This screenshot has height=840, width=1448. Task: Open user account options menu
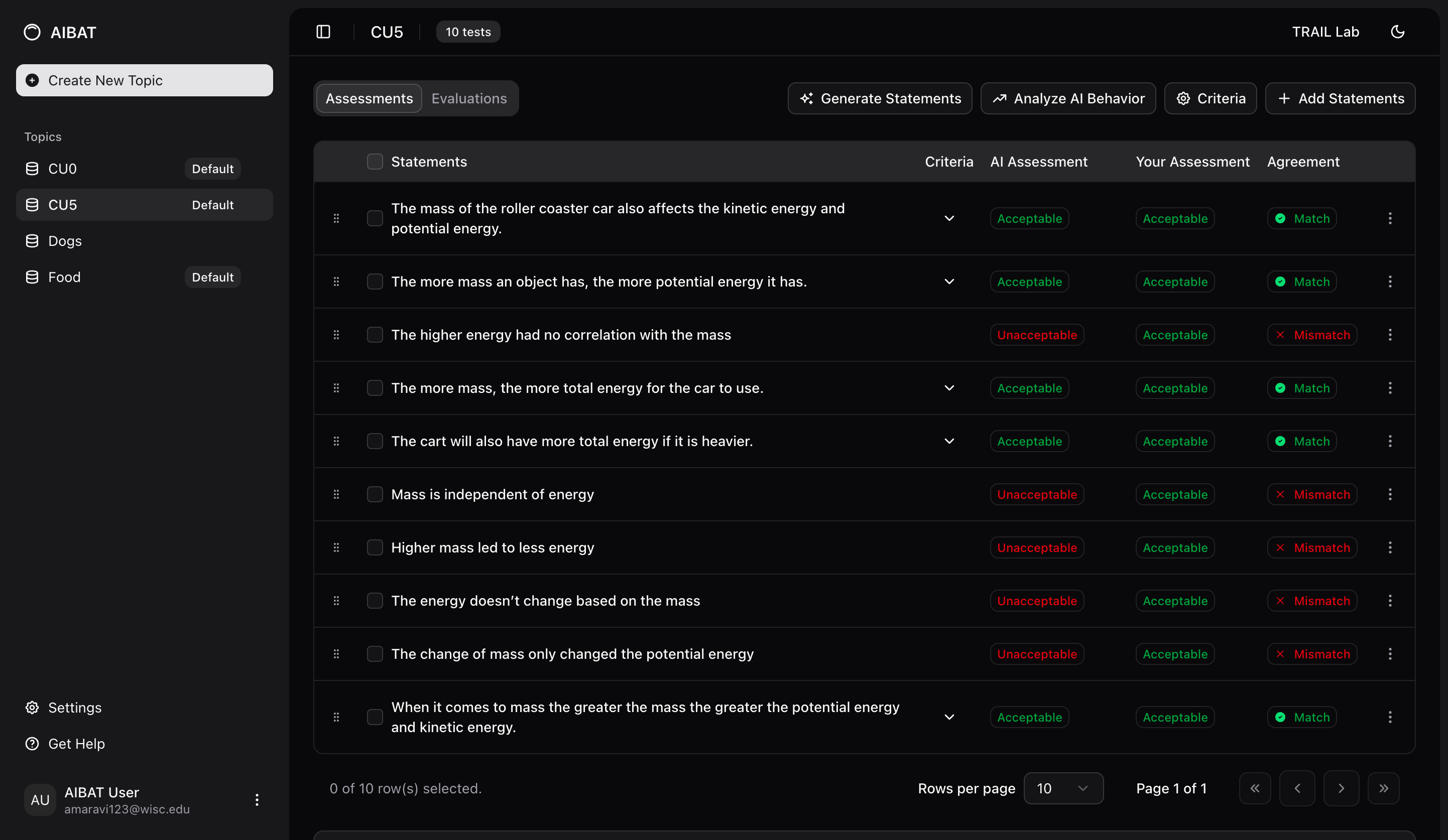(257, 799)
